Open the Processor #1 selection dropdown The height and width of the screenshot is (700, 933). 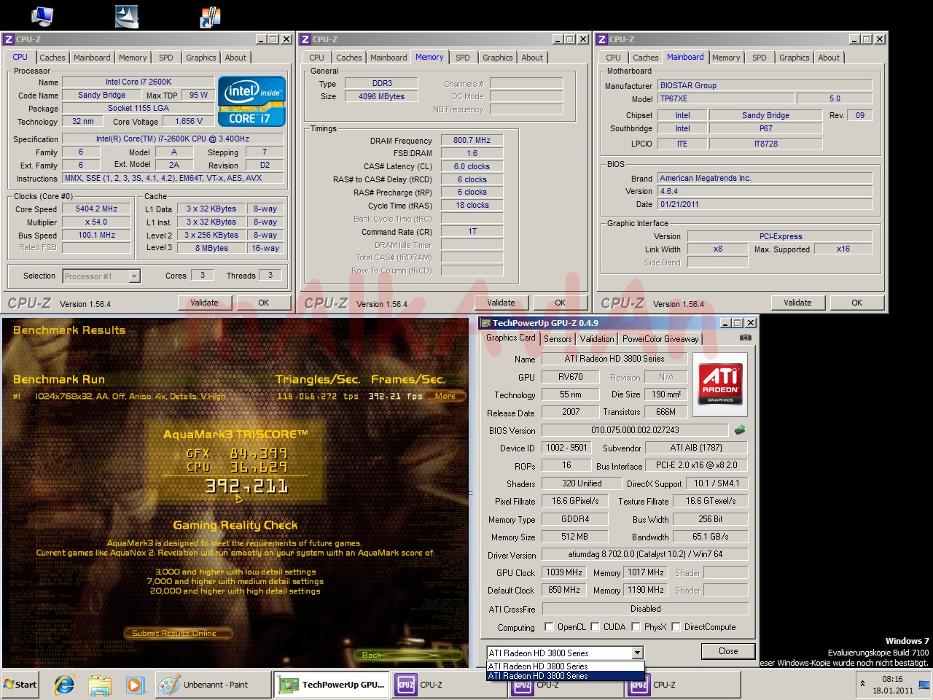coord(134,276)
